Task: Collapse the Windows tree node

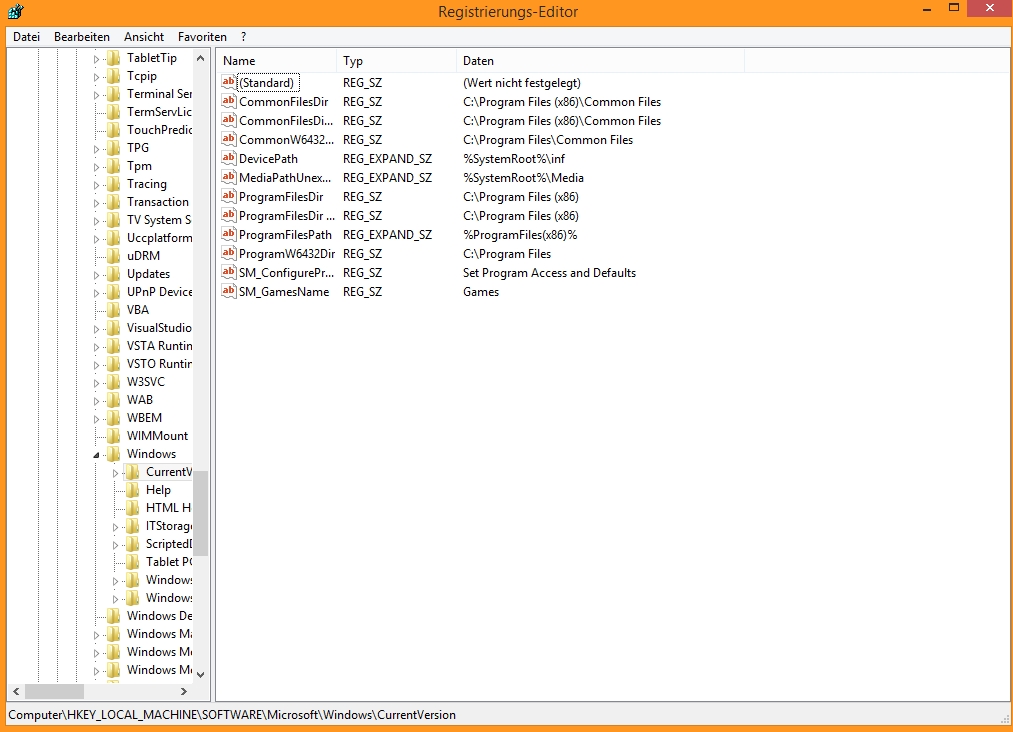Action: point(96,455)
